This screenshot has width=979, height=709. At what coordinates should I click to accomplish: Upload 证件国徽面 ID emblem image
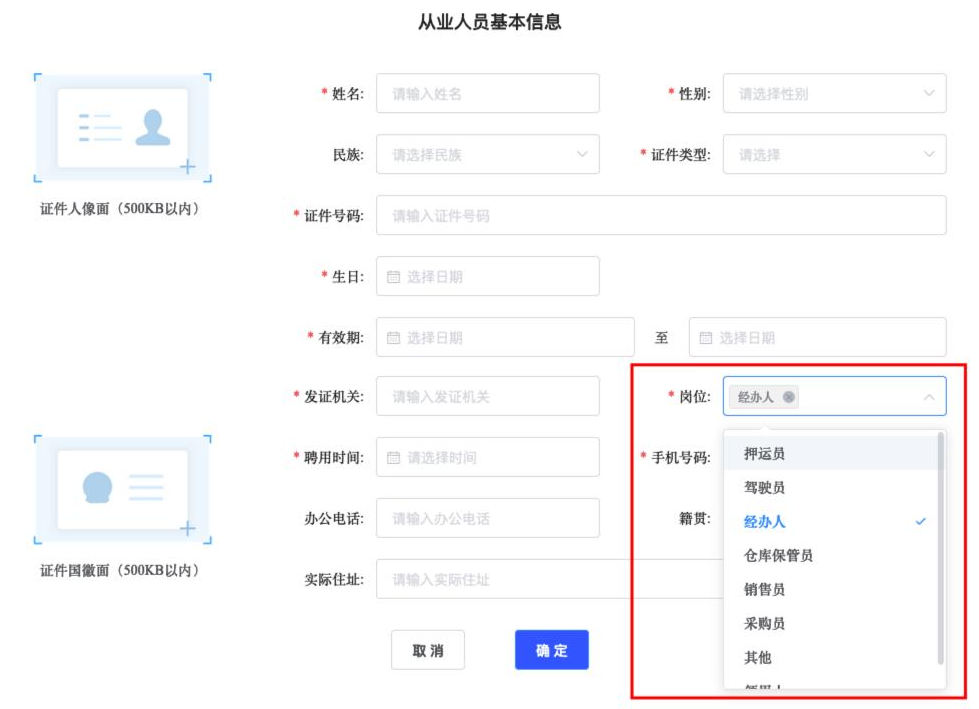pyautogui.click(x=123, y=488)
